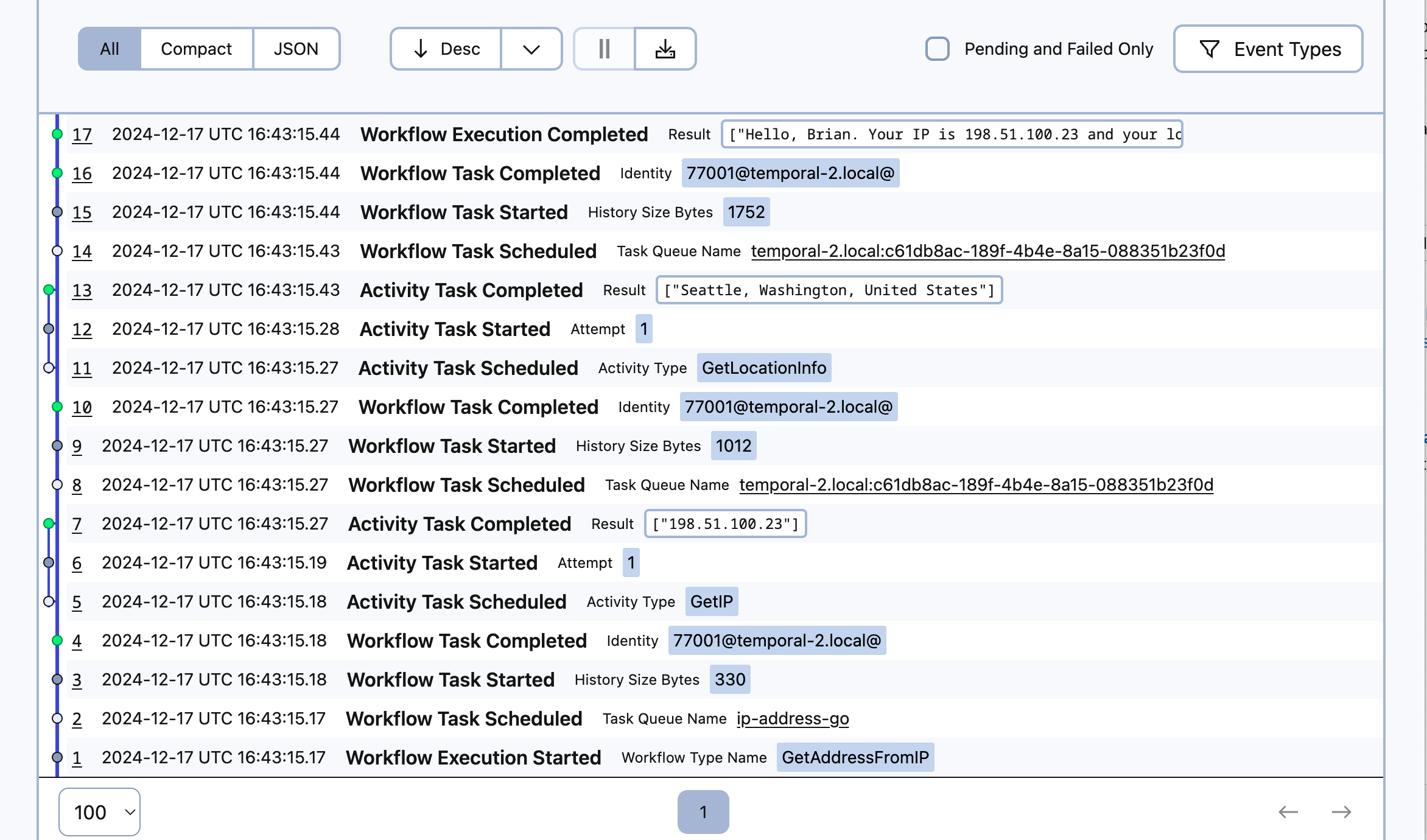
Task: Open the page size selector showing 100
Action: tap(99, 811)
